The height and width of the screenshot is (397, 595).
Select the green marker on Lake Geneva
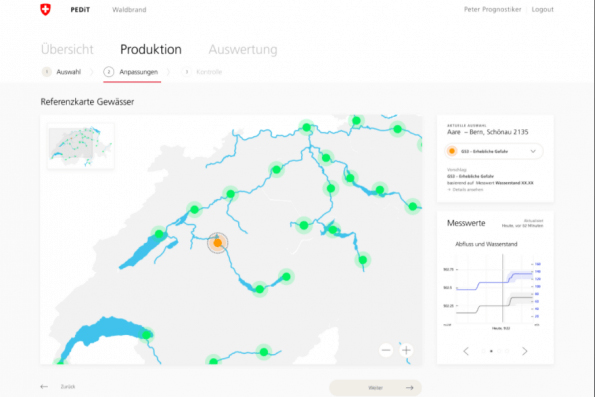146,335
